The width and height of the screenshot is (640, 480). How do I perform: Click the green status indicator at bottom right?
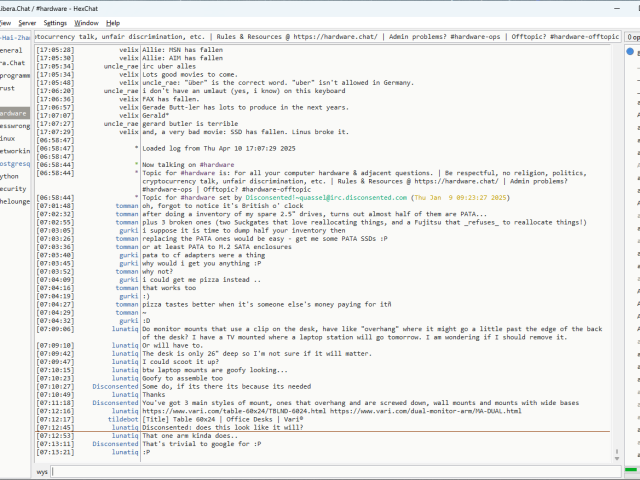click(x=632, y=470)
